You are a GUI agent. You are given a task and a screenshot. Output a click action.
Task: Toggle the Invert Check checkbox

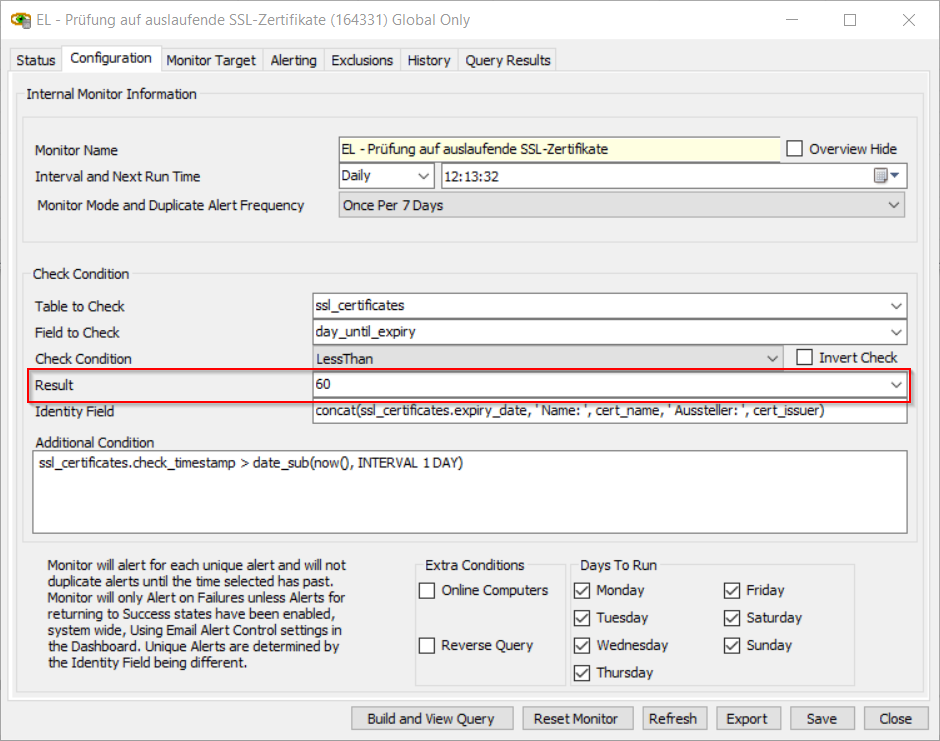coord(805,357)
